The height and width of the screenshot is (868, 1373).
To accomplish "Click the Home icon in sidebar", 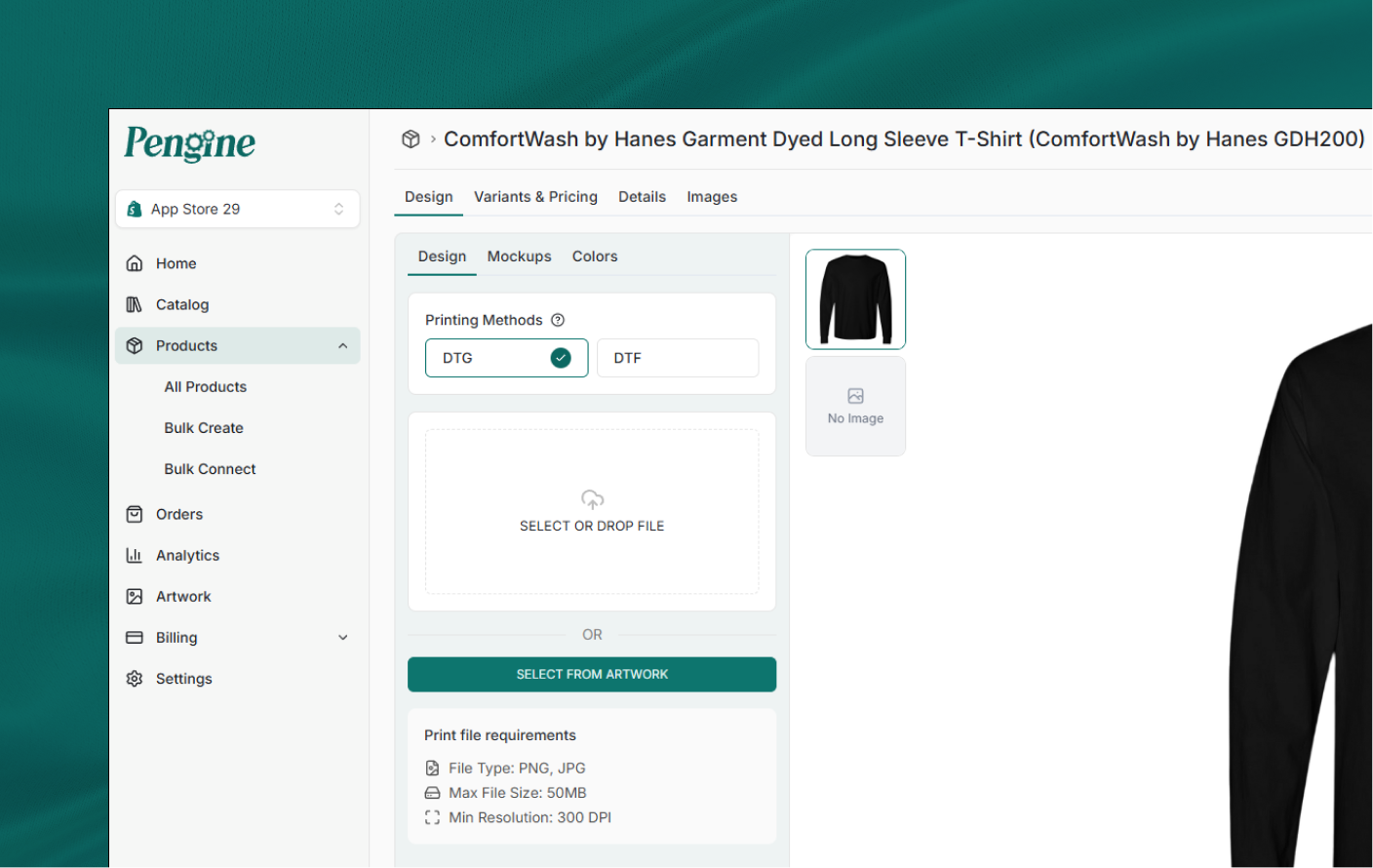I will tap(135, 263).
